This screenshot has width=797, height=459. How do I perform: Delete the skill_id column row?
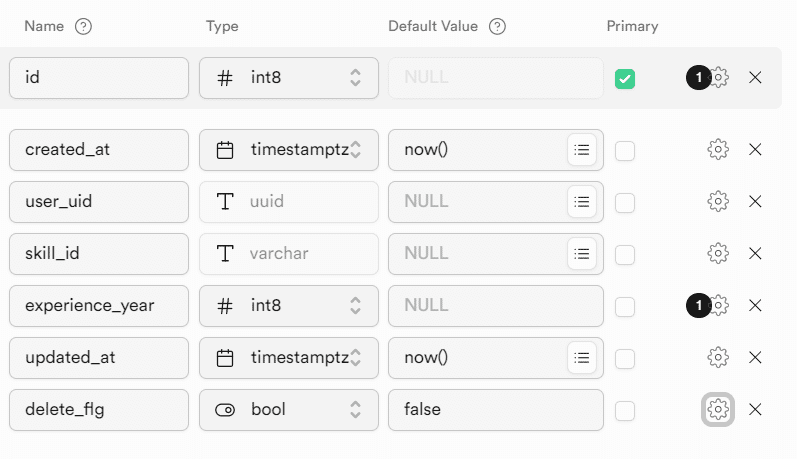point(755,254)
